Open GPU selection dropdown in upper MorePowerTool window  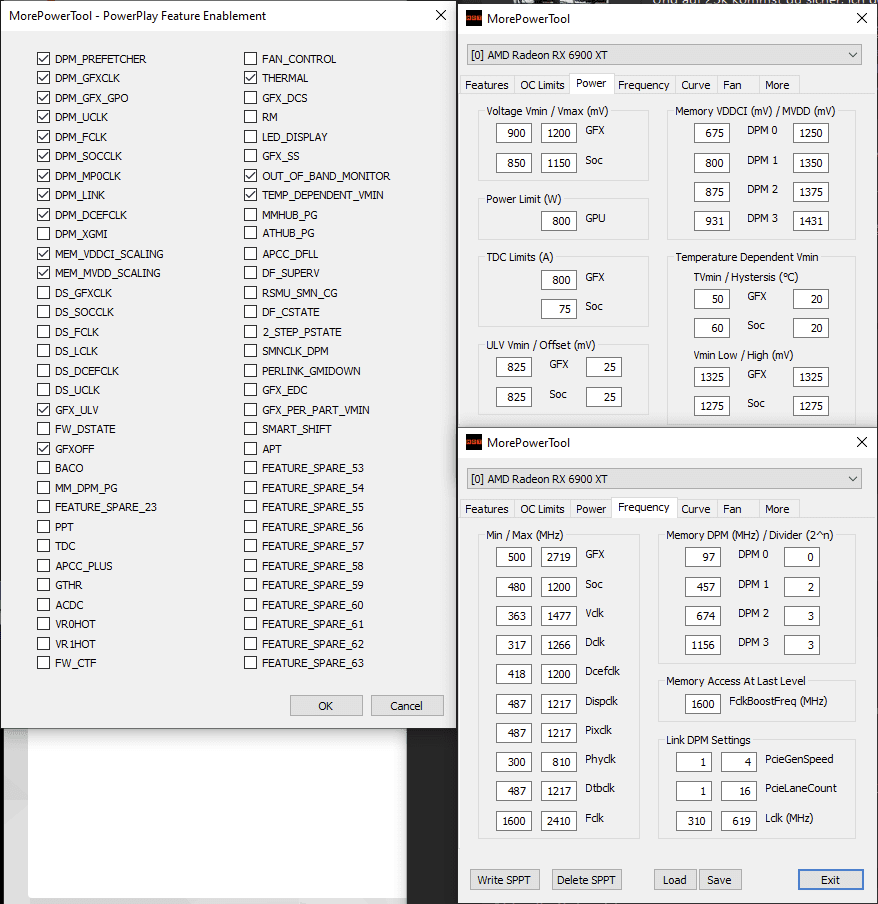(664, 55)
